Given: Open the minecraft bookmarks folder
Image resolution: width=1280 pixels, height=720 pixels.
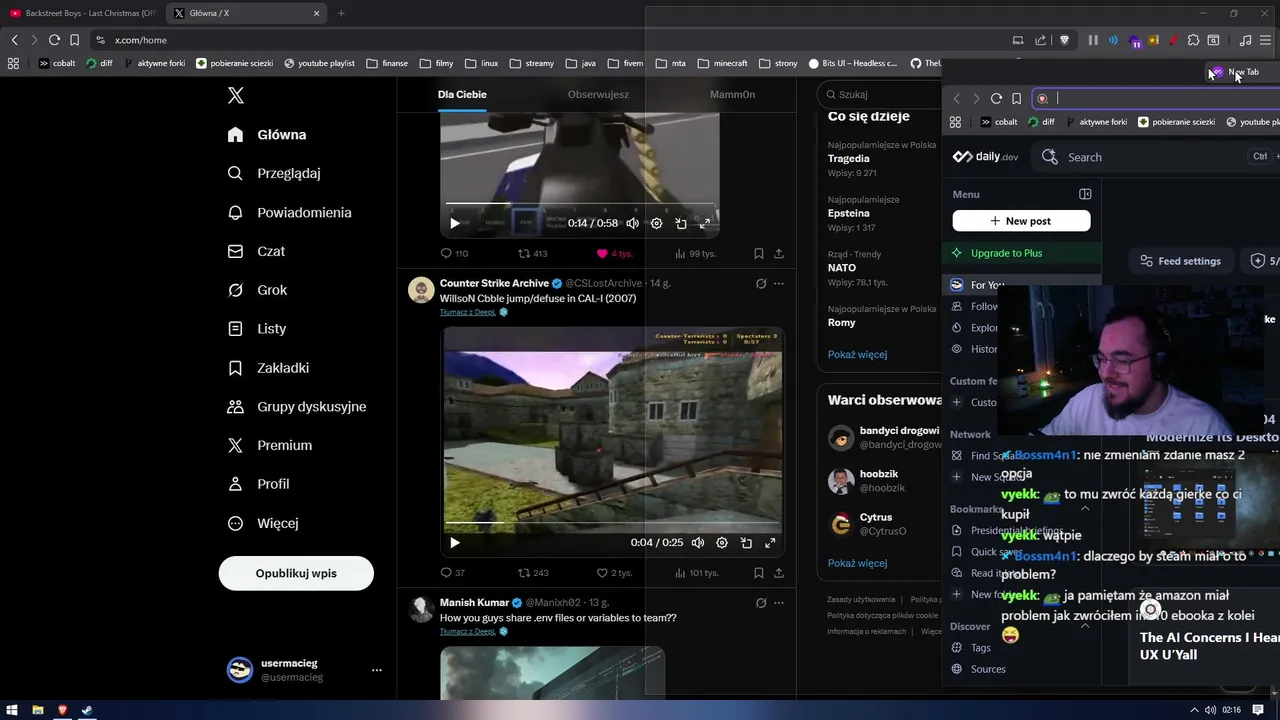Looking at the screenshot, I should tap(722, 63).
